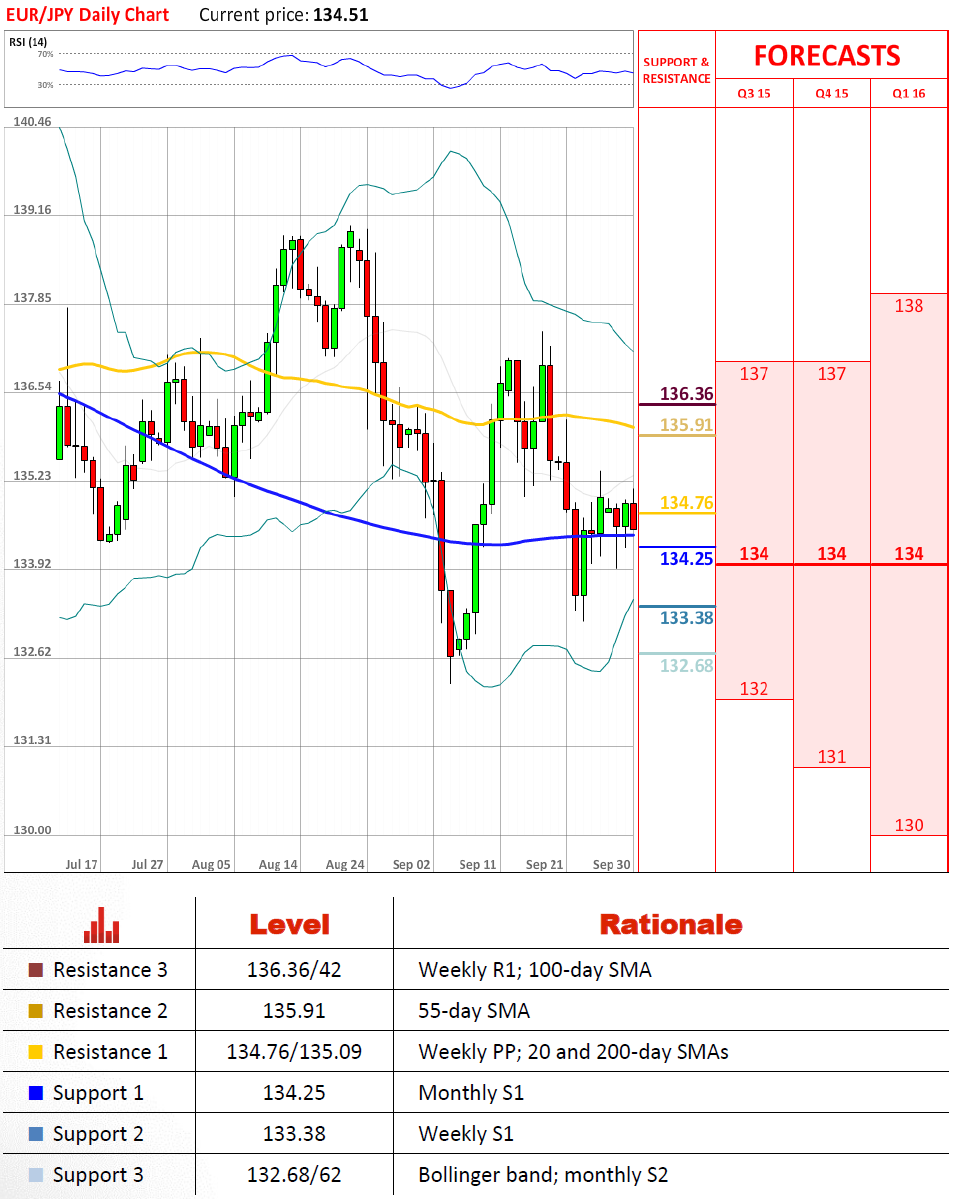Click the 135.91 resistance level label
The width and height of the screenshot is (963, 1199).
(686, 424)
